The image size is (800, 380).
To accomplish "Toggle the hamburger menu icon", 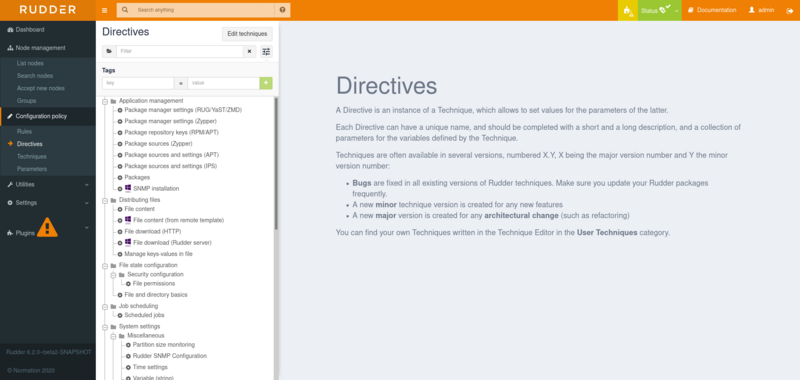I will coord(105,10).
